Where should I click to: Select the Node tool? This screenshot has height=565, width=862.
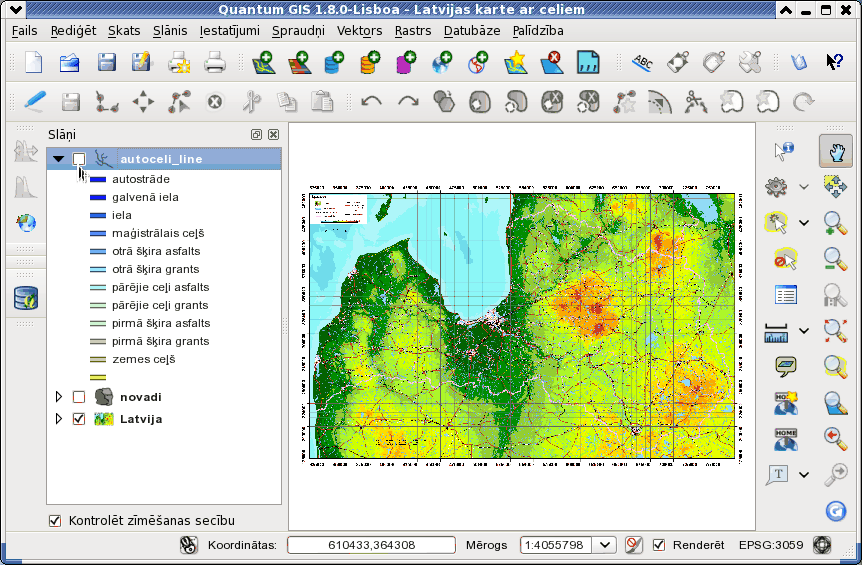[179, 102]
